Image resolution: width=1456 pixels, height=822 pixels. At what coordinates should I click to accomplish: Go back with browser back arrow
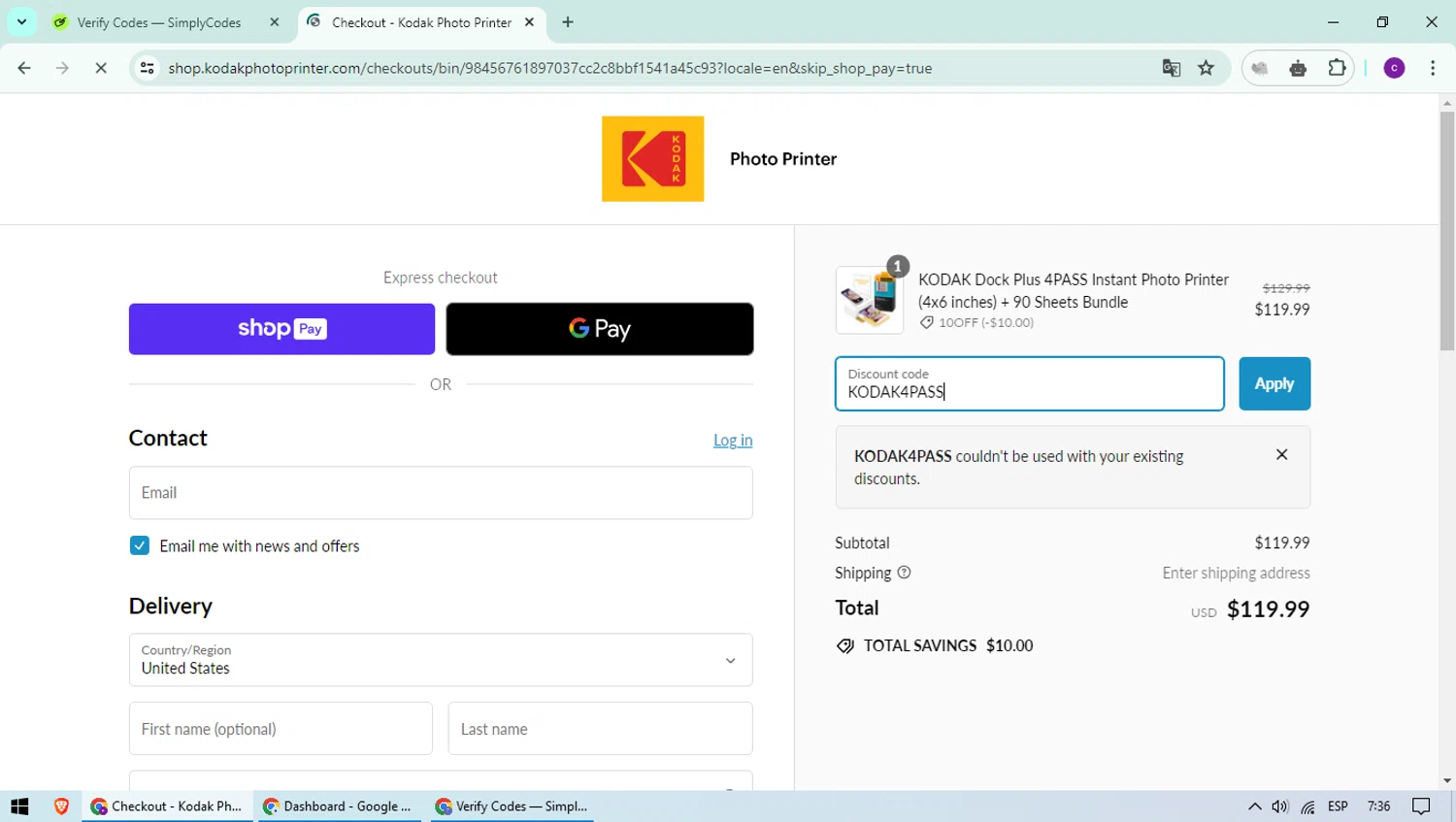(x=24, y=68)
